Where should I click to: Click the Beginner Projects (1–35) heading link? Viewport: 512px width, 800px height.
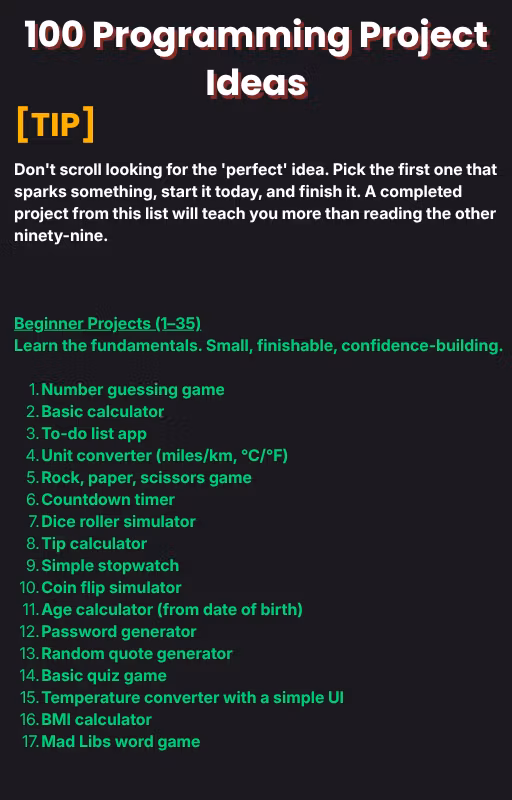coord(108,323)
